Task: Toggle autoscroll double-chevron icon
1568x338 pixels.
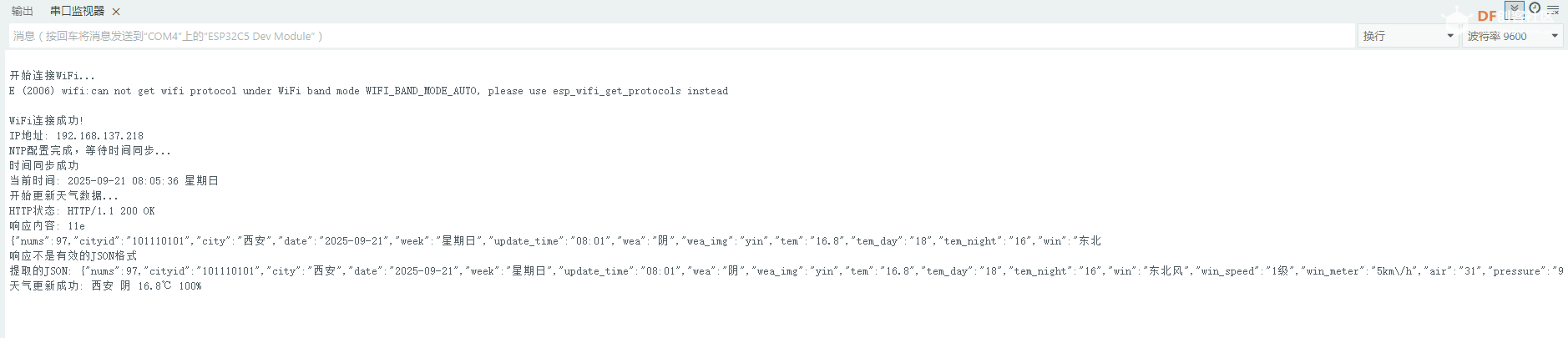Action: (1515, 9)
